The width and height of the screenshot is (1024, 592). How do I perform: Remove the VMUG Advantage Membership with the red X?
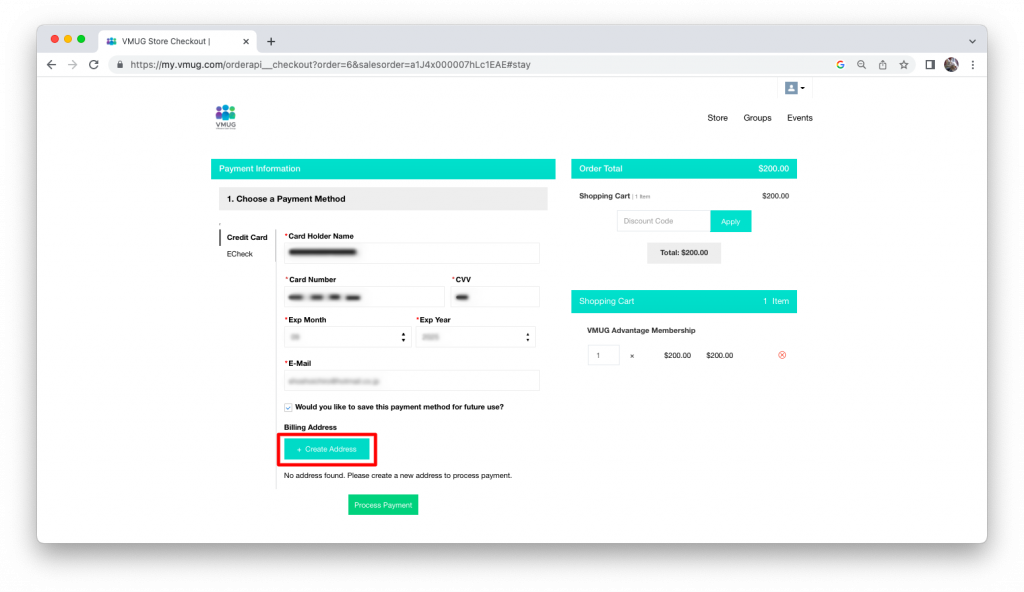(781, 354)
